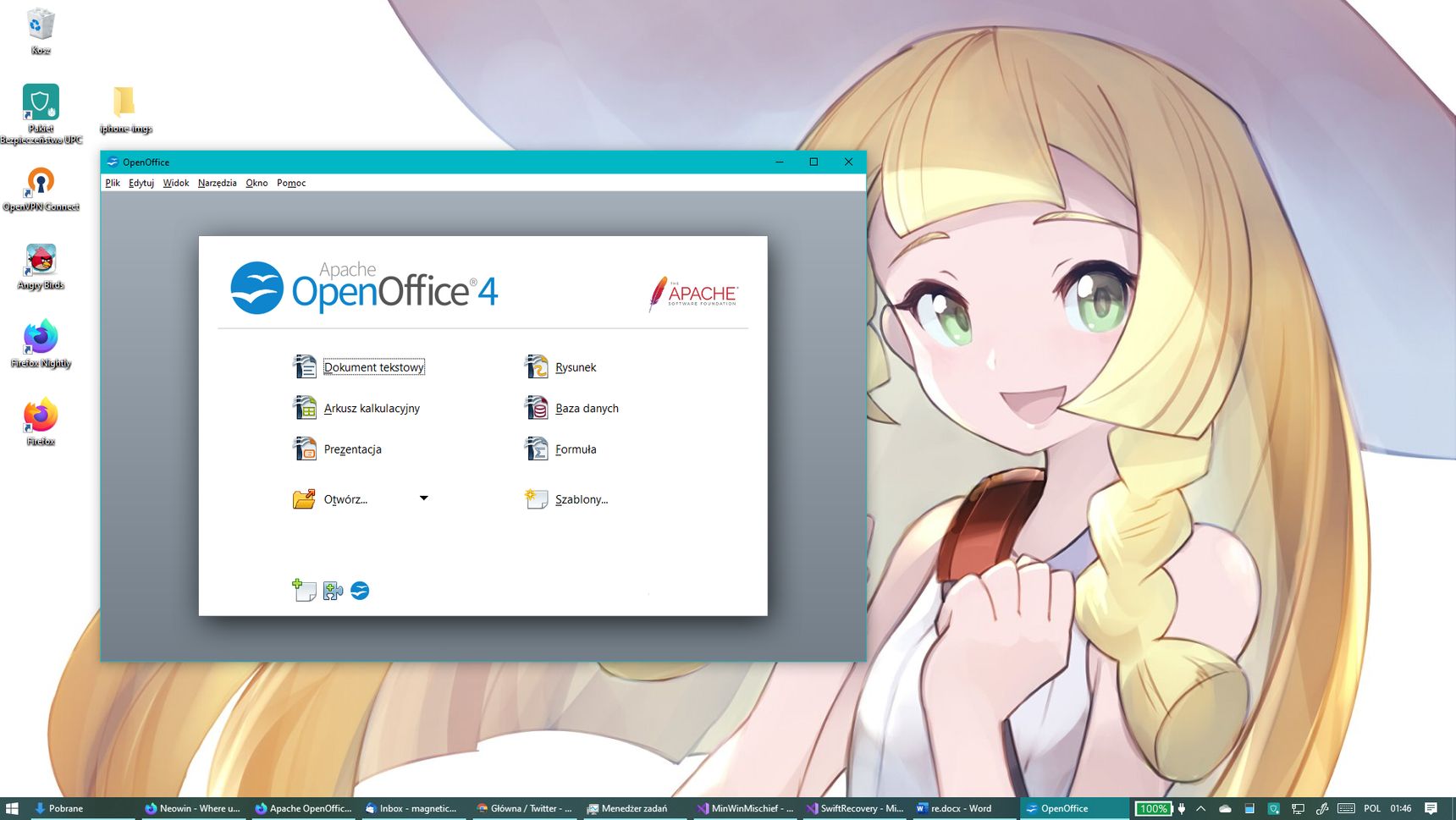This screenshot has height=820, width=1456.
Task: Open the Arkusz kalkulacyjny spreadsheet icon
Action: pos(304,408)
